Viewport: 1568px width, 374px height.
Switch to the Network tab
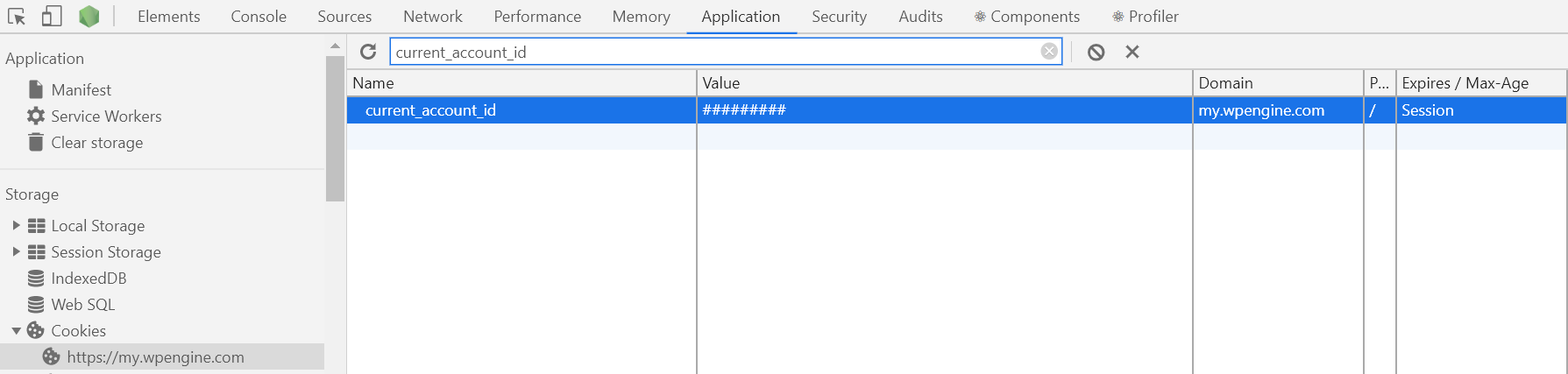[432, 17]
